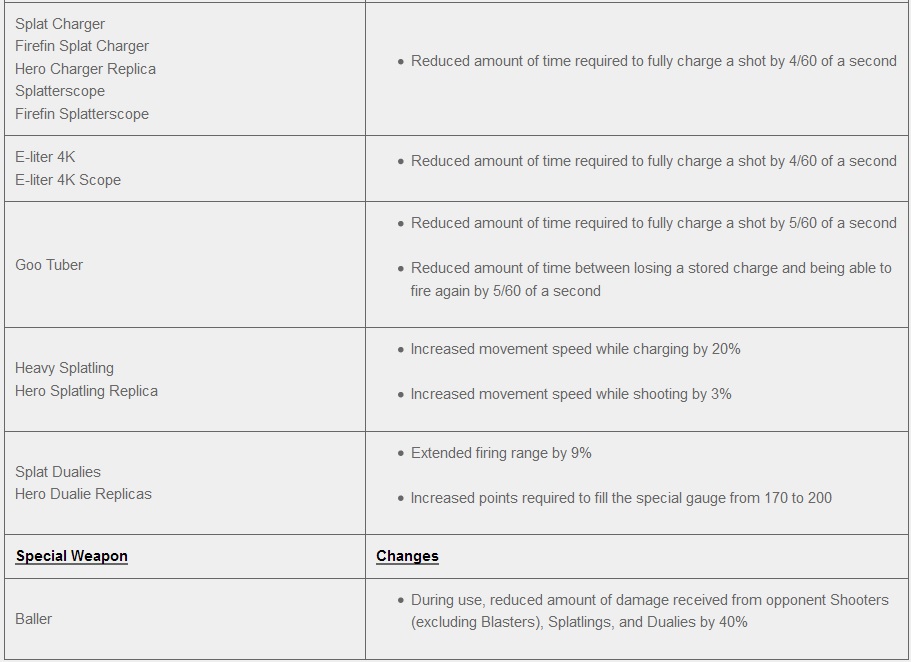
Task: Click the underlined Changes header
Action: click(x=407, y=556)
